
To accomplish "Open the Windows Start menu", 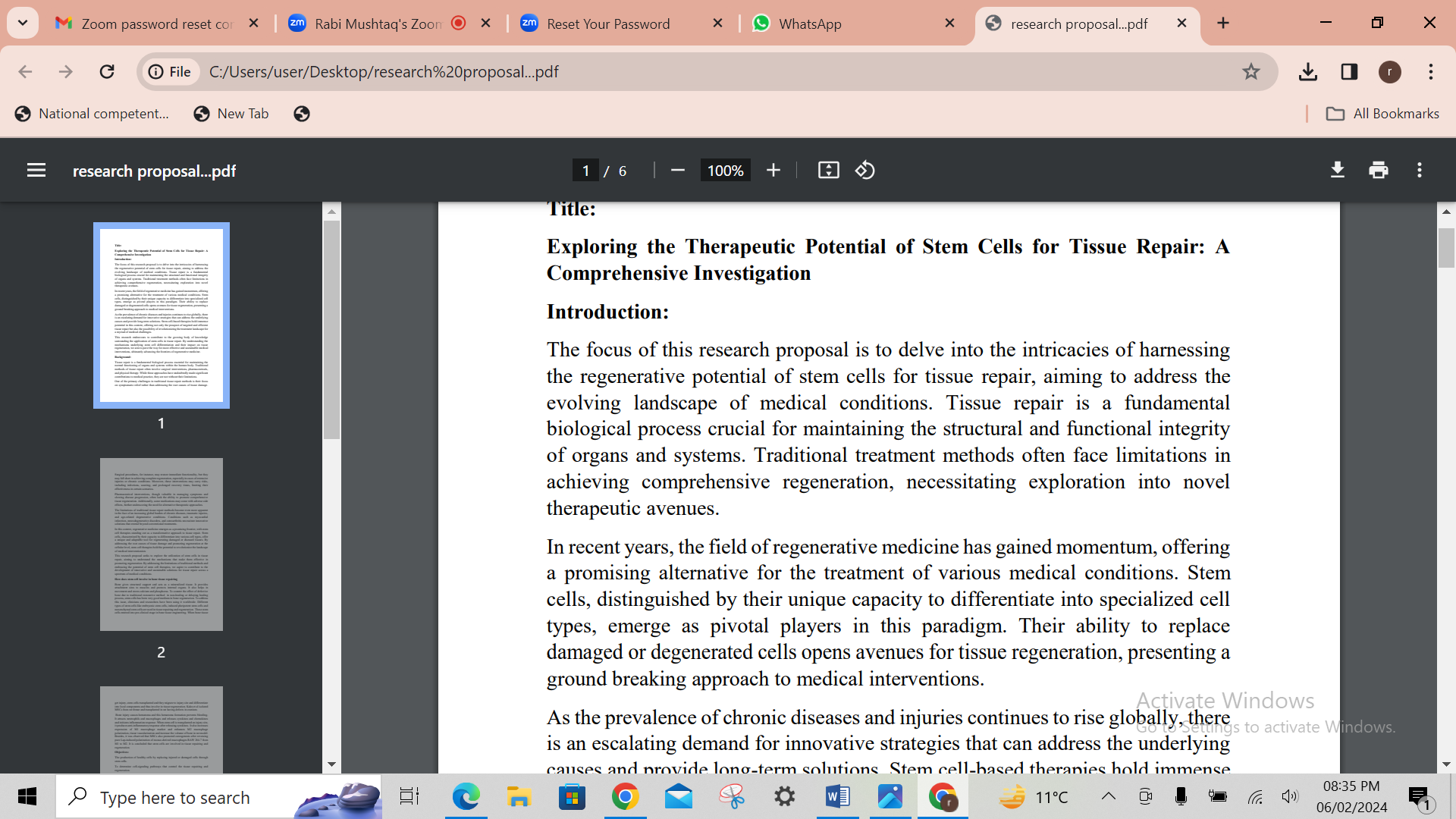I will (x=27, y=797).
